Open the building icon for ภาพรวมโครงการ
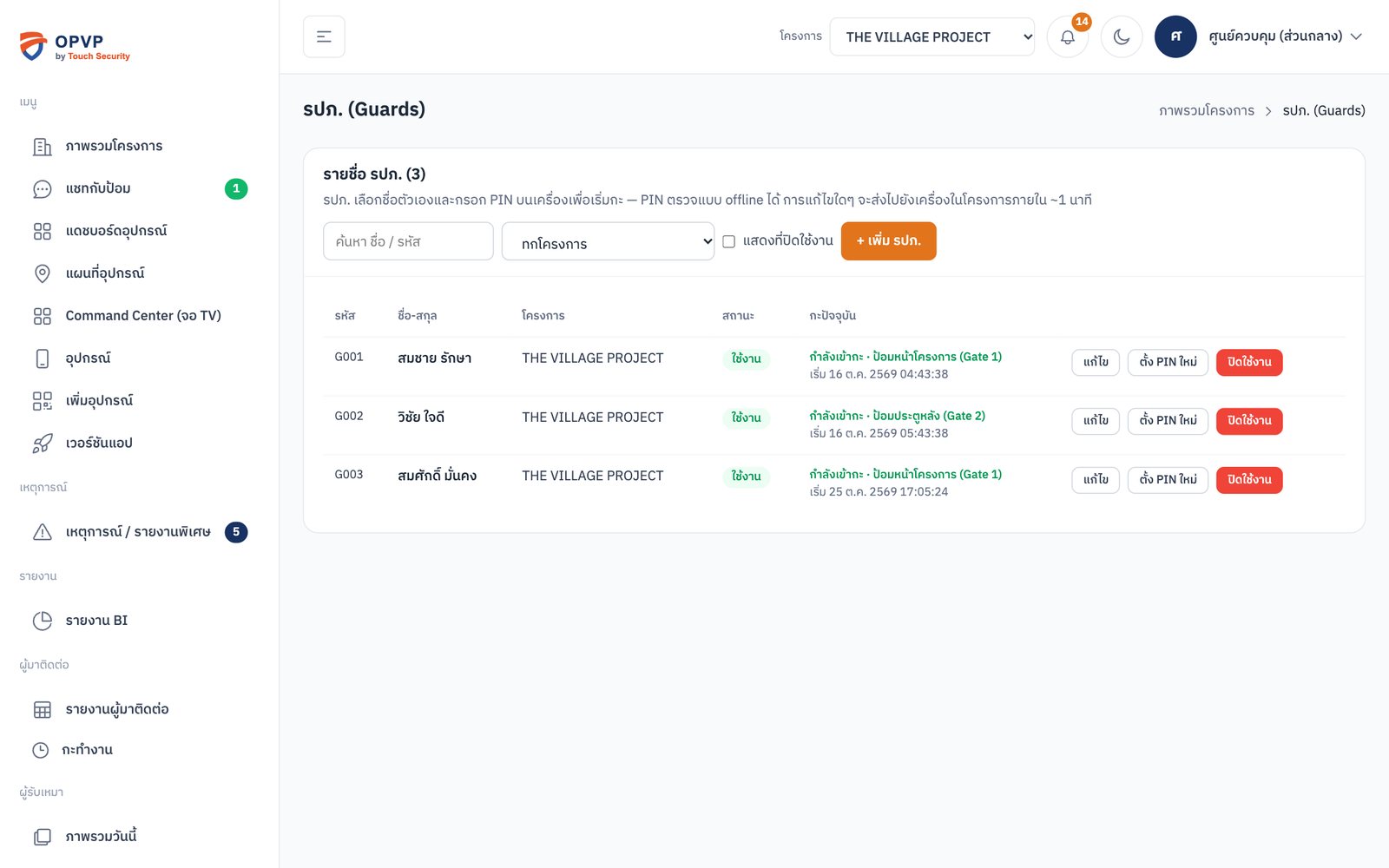Viewport: 1389px width, 868px height. tap(42, 147)
